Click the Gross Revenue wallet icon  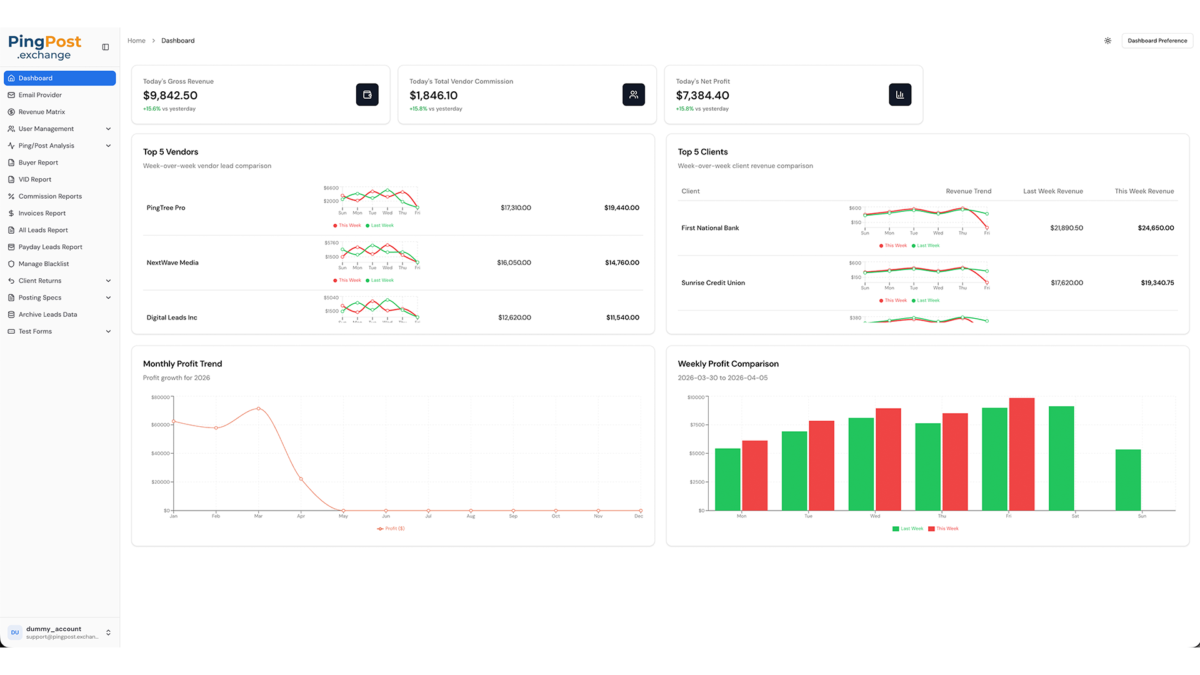pyautogui.click(x=367, y=95)
